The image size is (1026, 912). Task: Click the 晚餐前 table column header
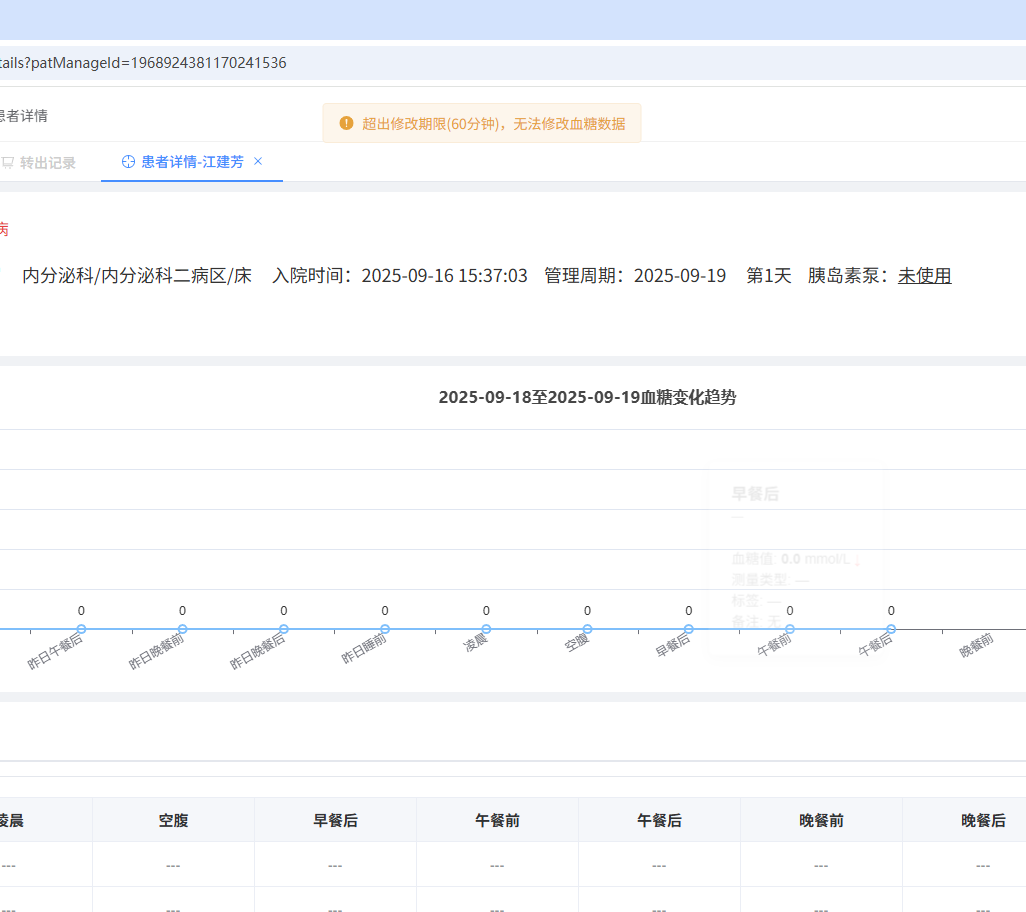point(821,820)
